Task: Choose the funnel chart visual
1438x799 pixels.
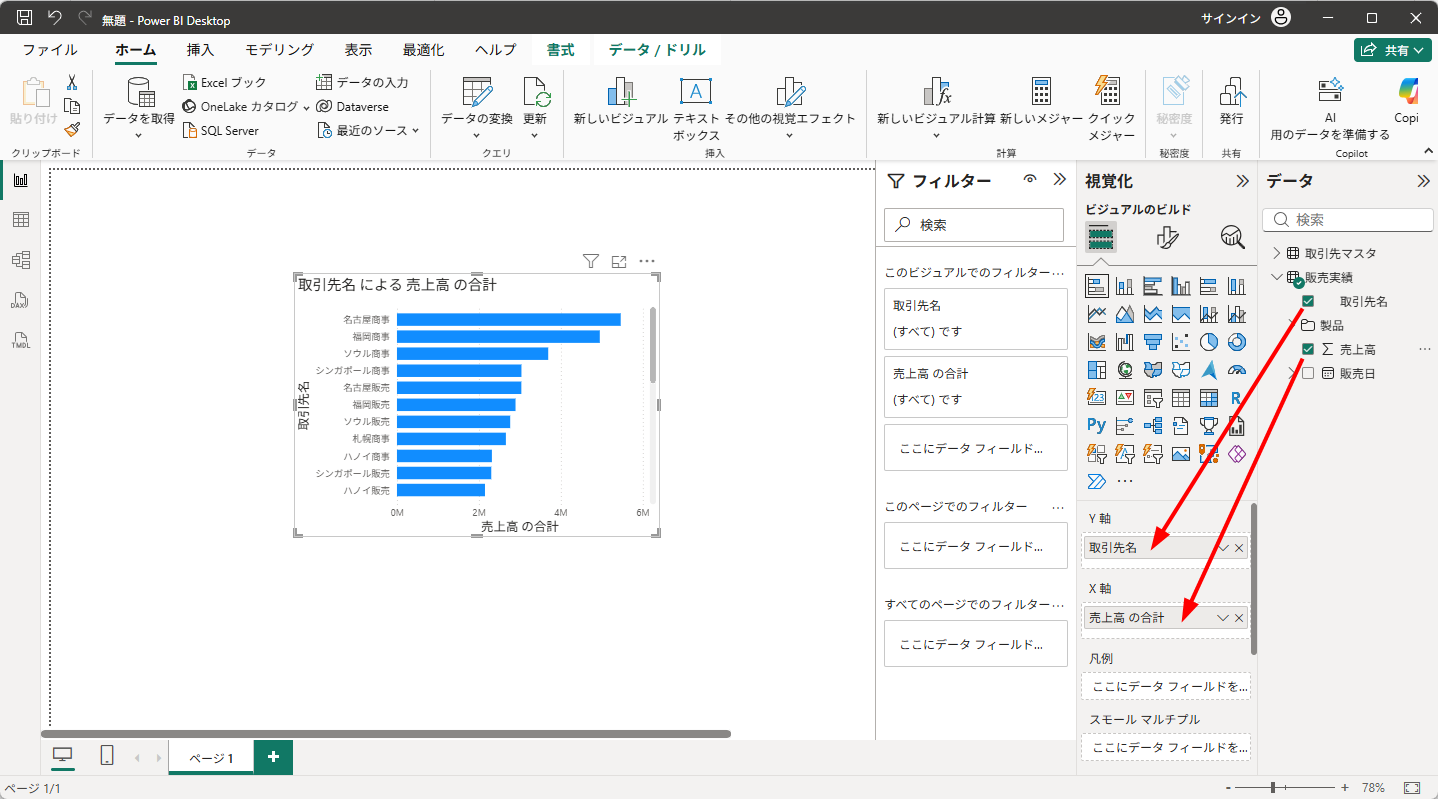Action: (1153, 342)
